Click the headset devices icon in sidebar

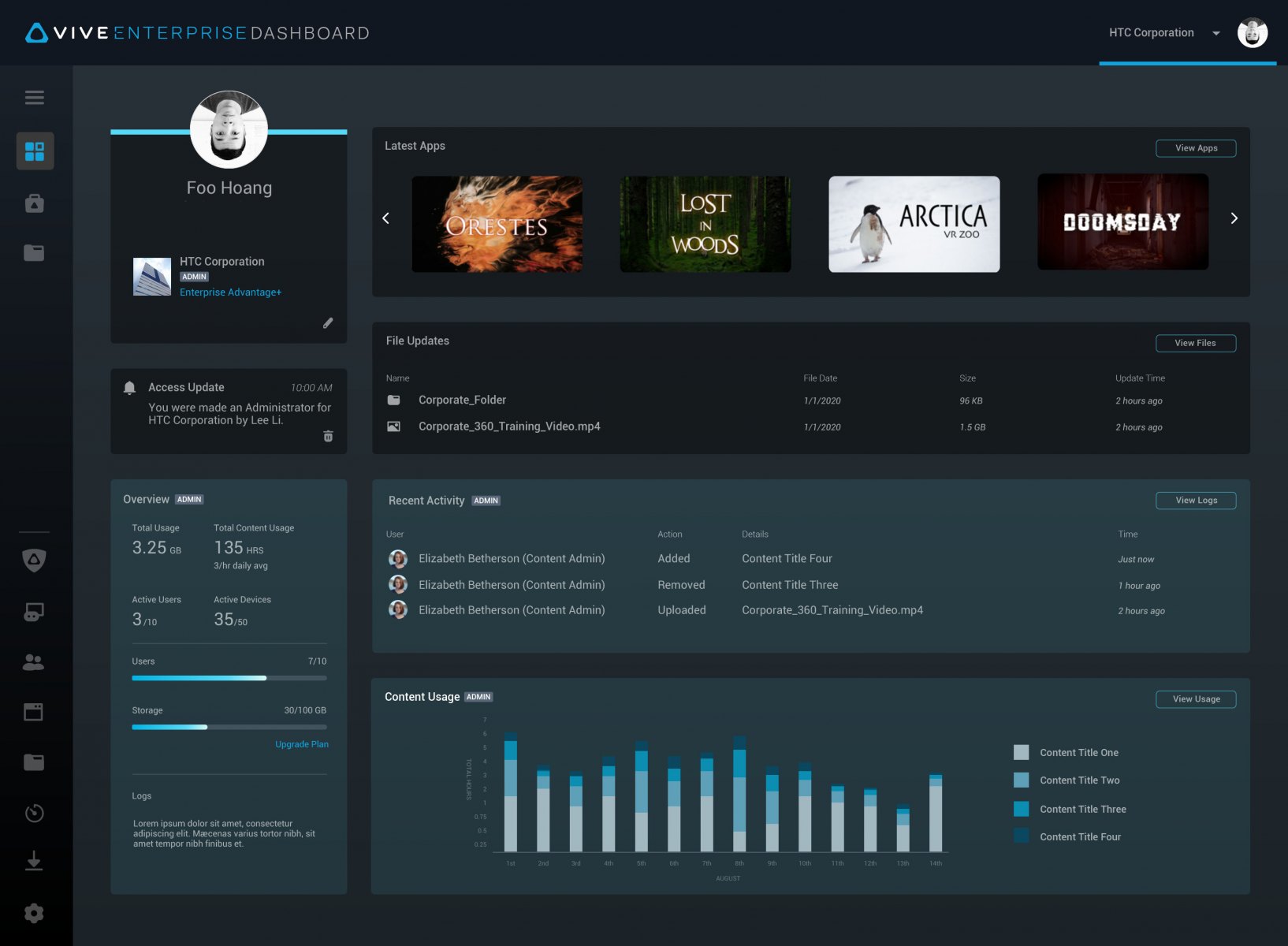tap(34, 612)
